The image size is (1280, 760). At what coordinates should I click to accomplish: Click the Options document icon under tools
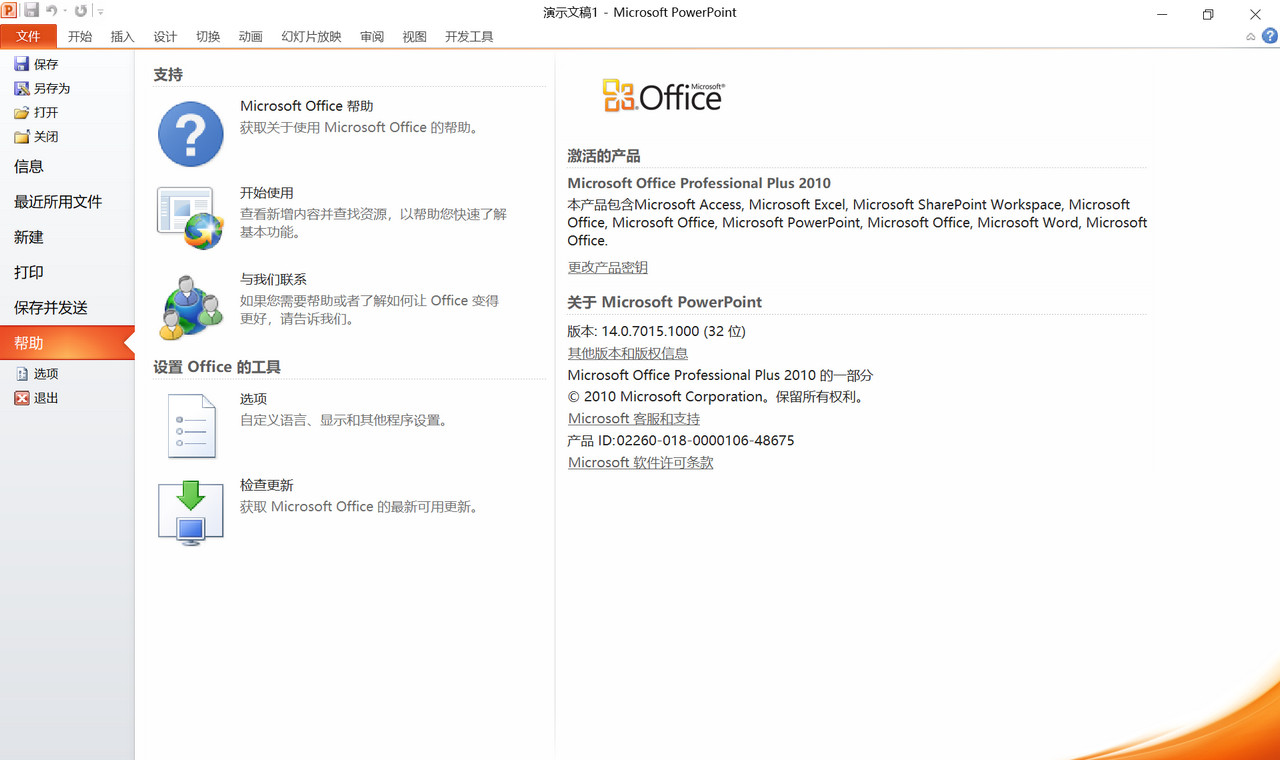(191, 426)
